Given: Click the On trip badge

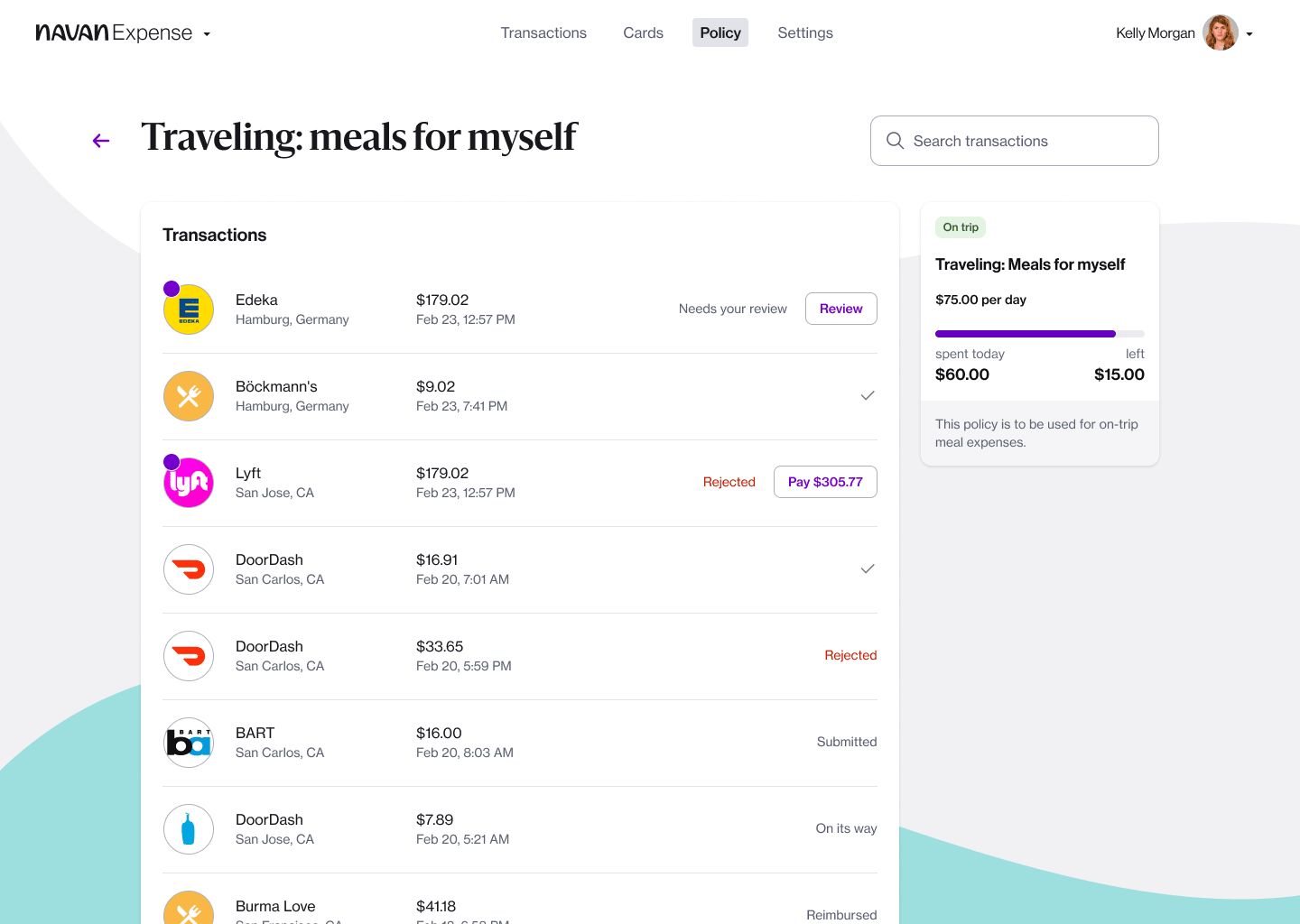Looking at the screenshot, I should 961,227.
